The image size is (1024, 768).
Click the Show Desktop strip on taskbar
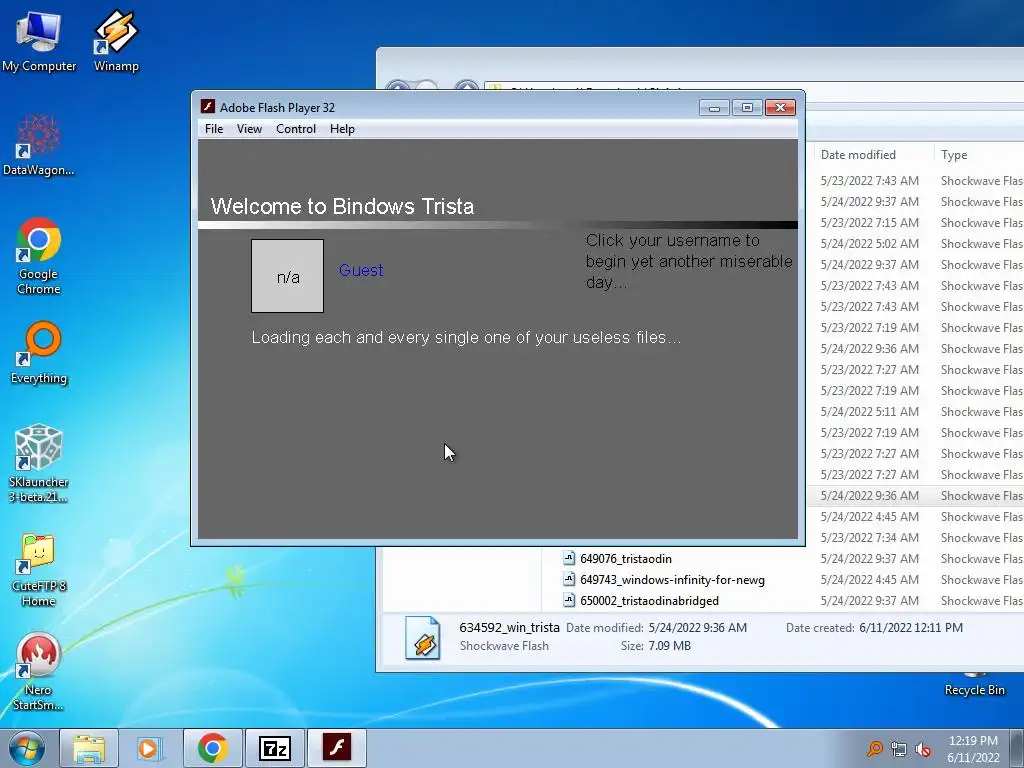pyautogui.click(x=1016, y=748)
